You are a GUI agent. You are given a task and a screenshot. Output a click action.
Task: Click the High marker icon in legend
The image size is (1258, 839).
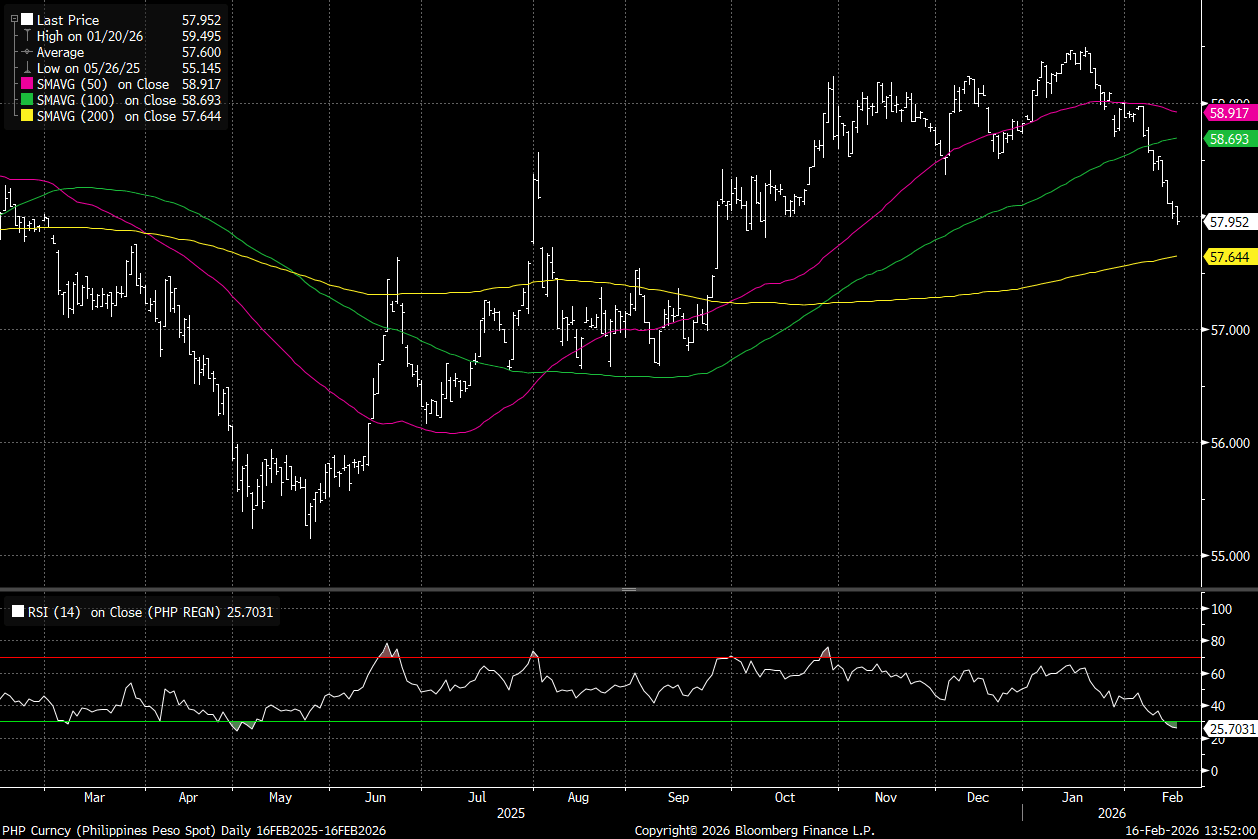tap(27, 36)
